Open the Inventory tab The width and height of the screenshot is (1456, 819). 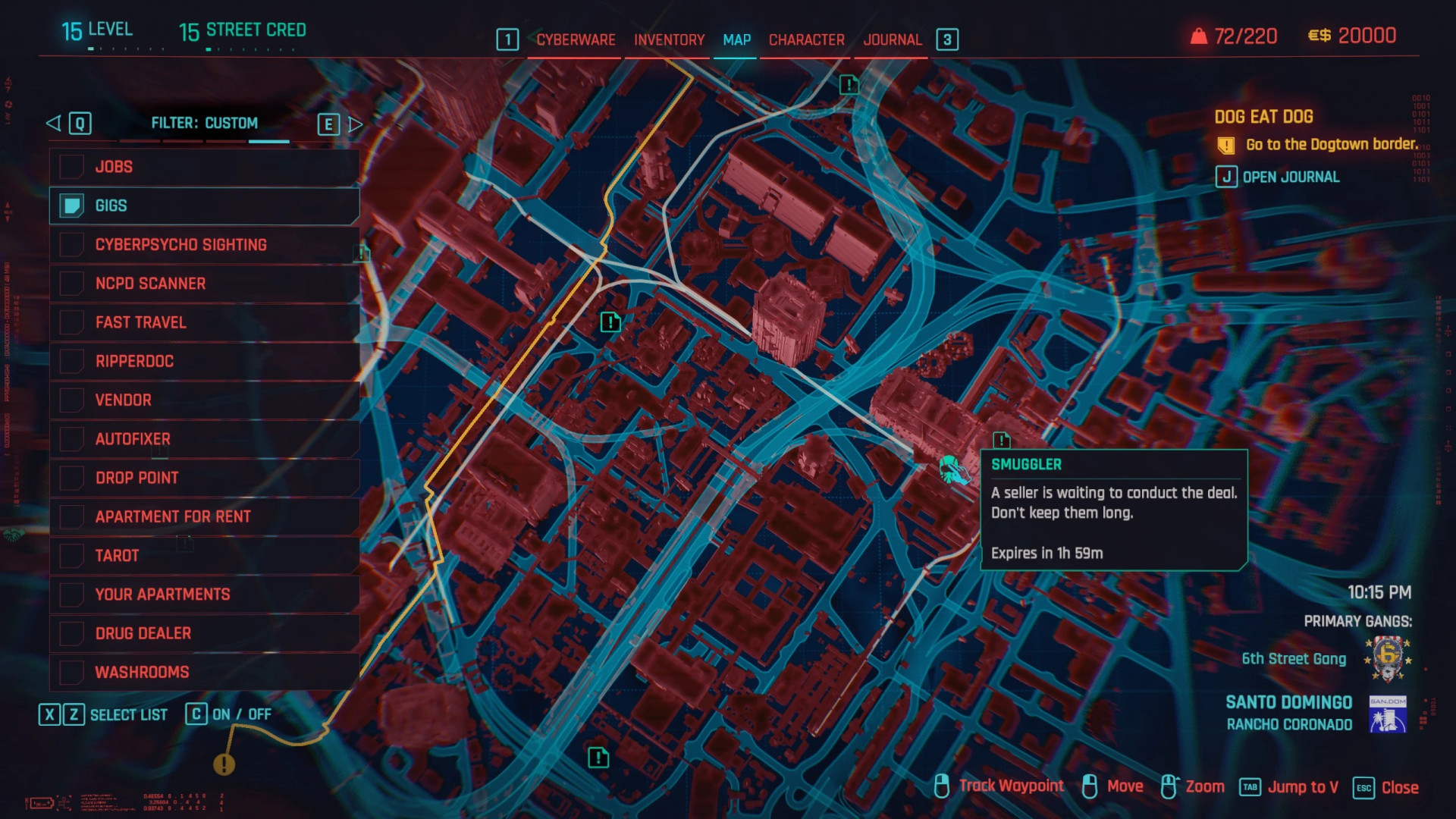(x=669, y=40)
